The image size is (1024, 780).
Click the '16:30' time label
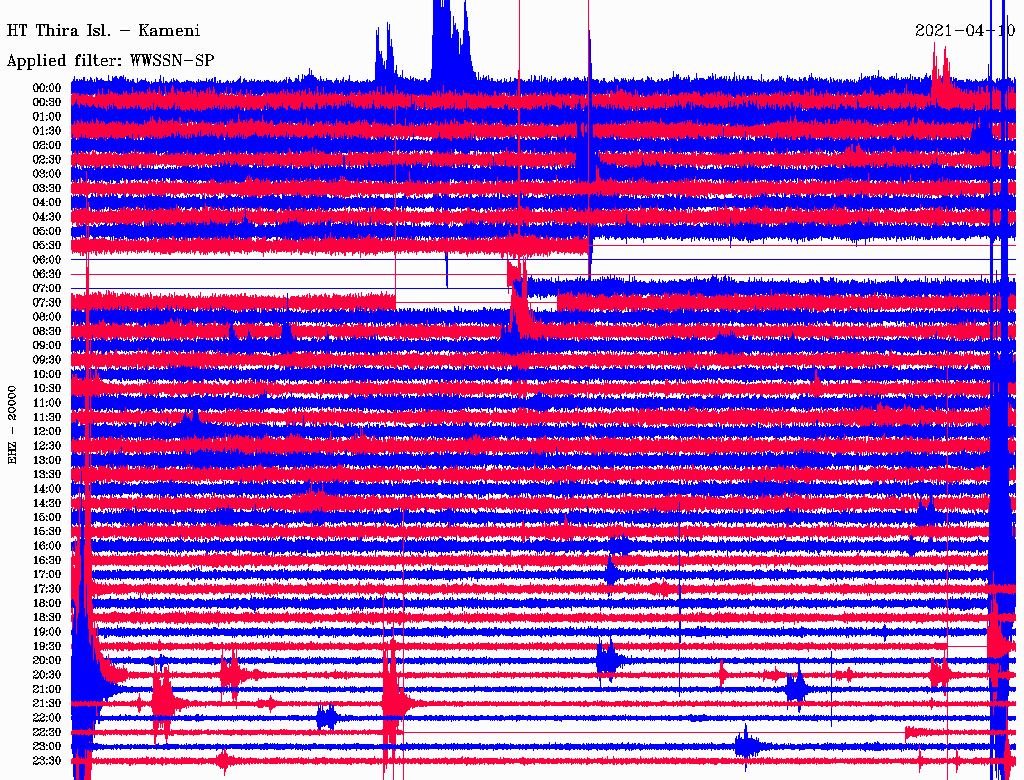(x=47, y=561)
